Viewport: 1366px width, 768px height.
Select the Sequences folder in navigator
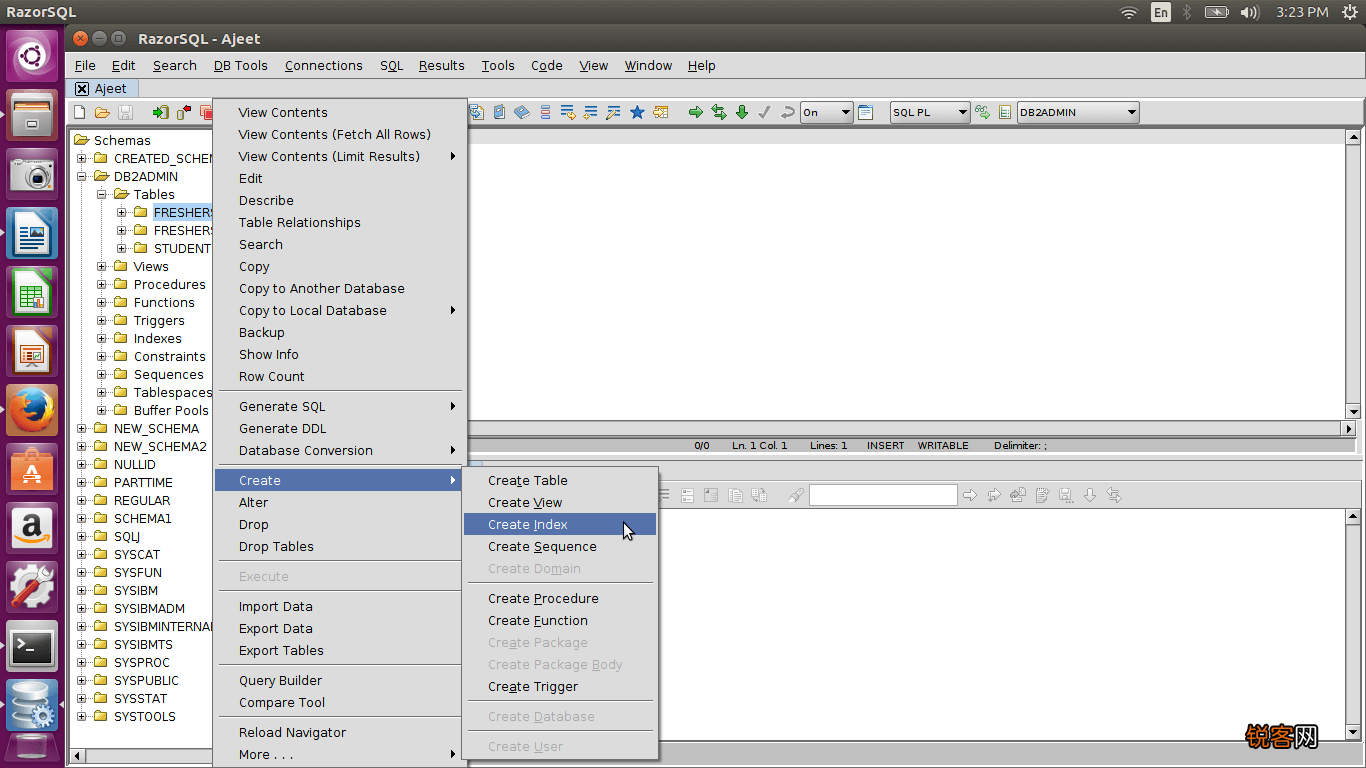tap(168, 375)
